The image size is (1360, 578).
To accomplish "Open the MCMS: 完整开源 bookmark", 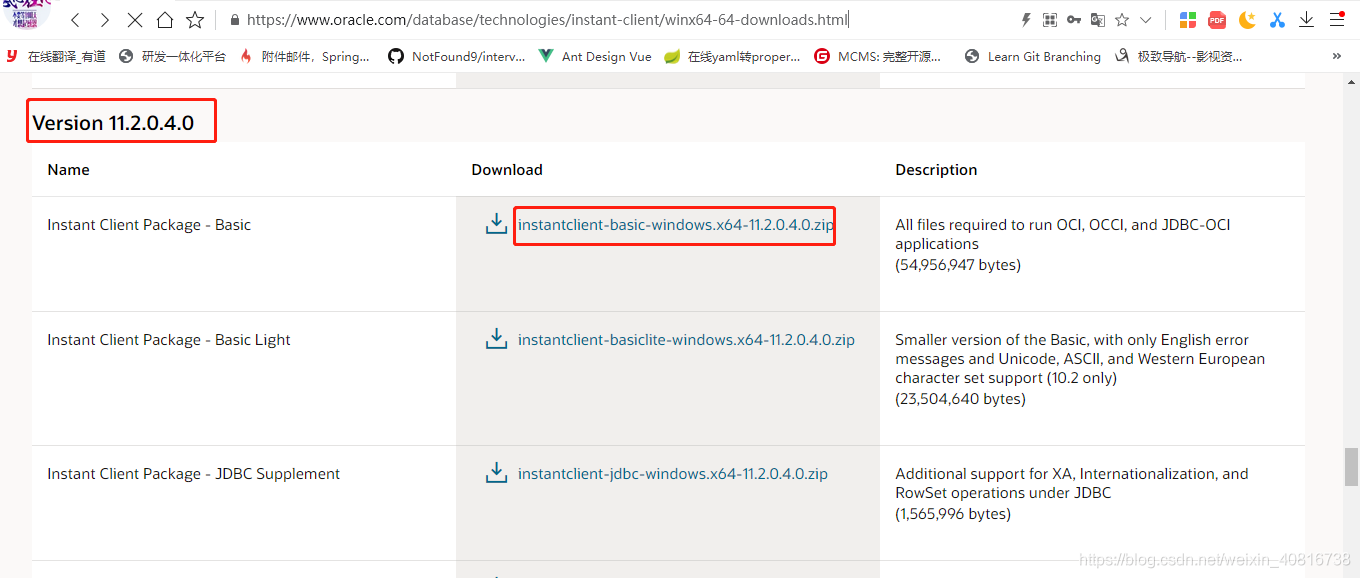I will pyautogui.click(x=877, y=57).
